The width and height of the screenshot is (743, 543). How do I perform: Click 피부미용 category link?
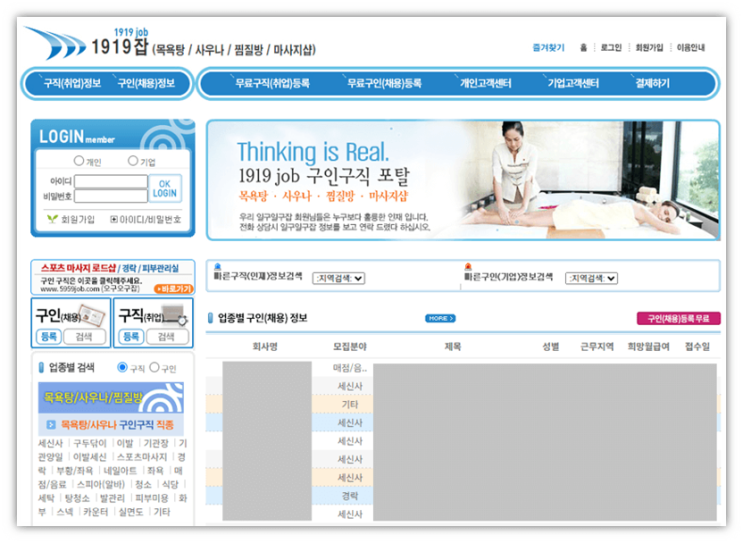[x=152, y=498]
